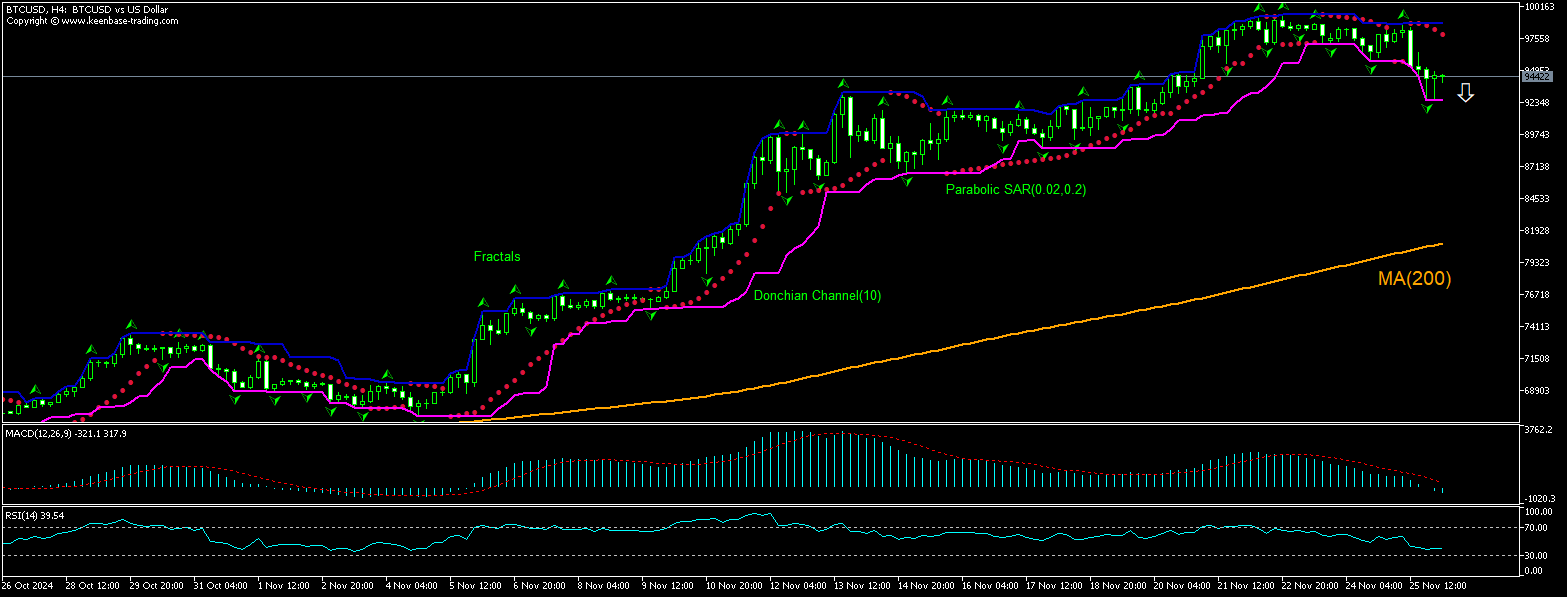
Task: Click the 81928 price axis label
Action: [x=1538, y=231]
